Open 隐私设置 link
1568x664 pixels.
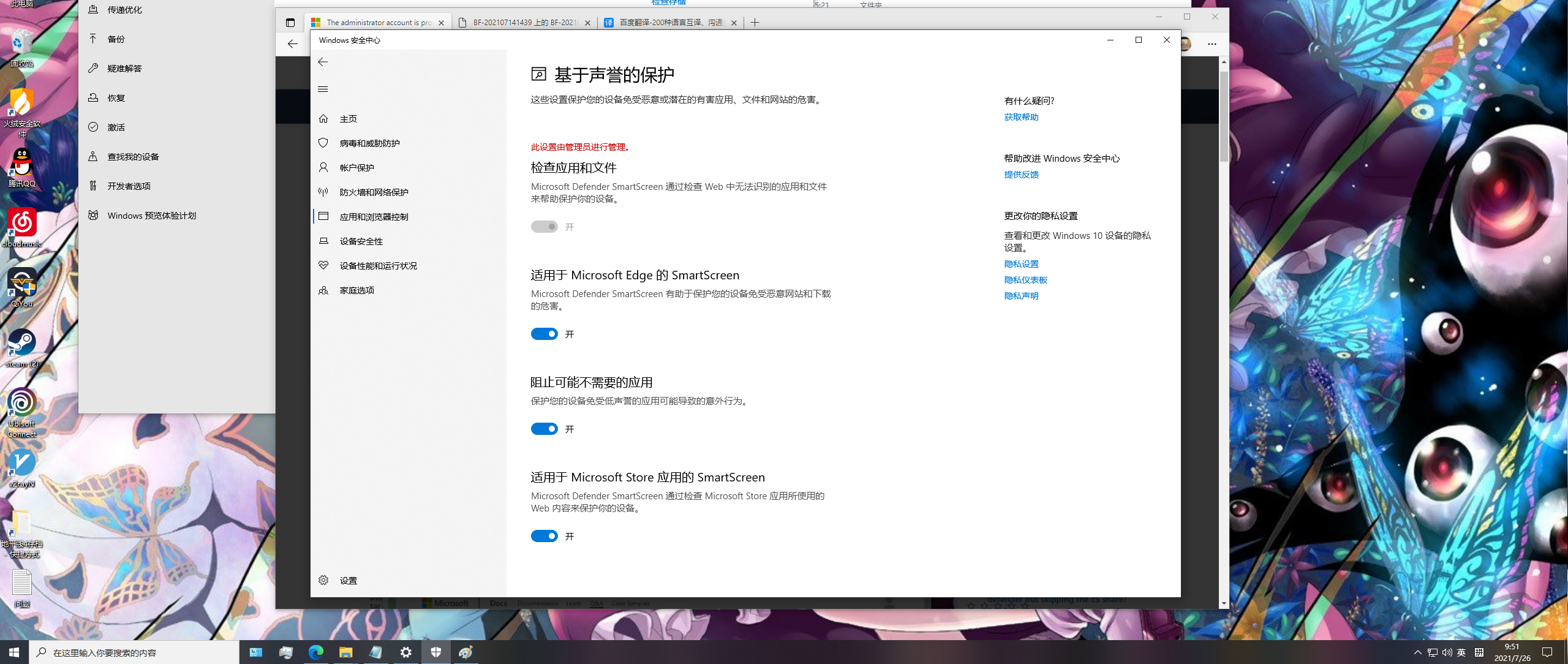click(1021, 264)
